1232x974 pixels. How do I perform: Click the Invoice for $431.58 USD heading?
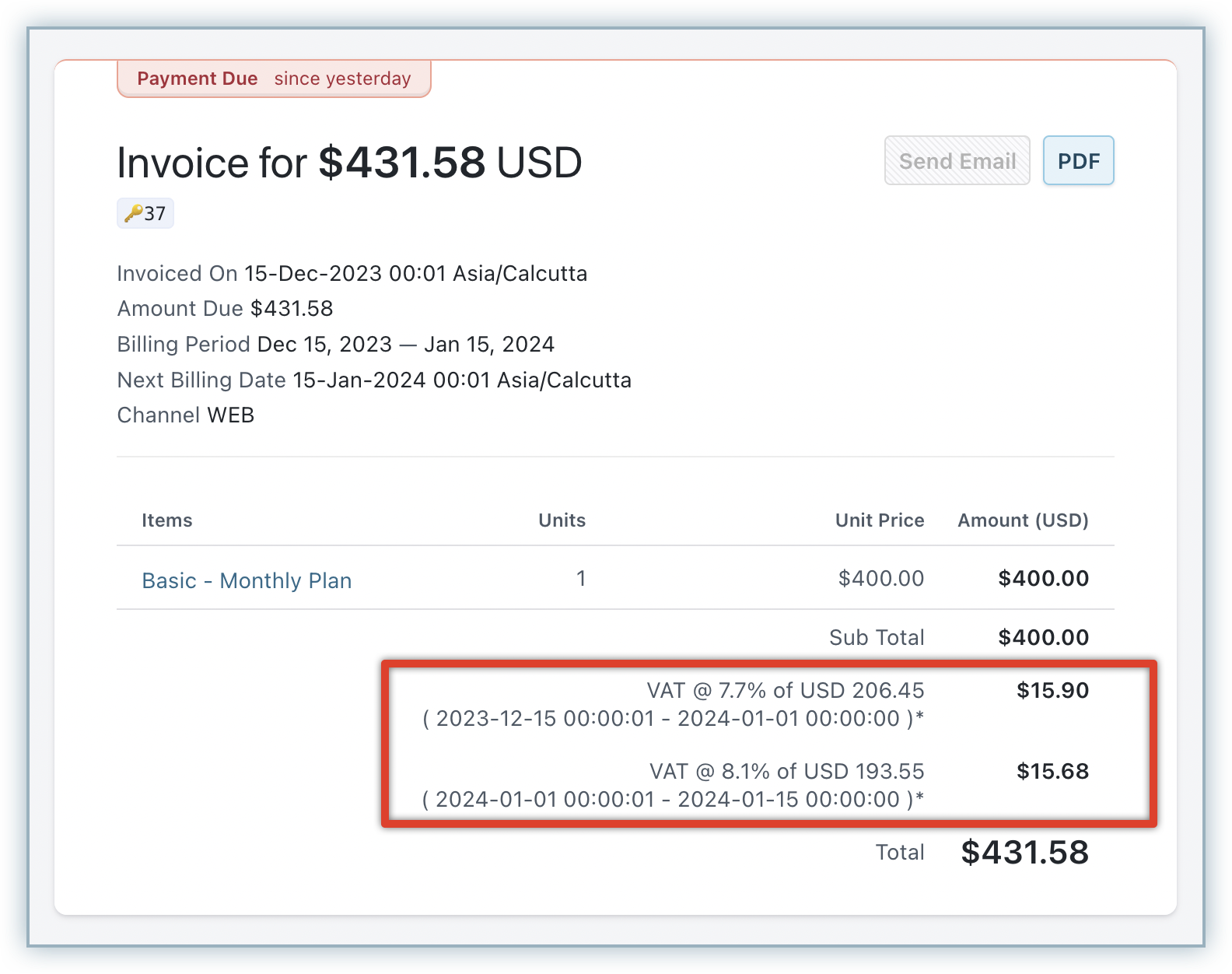pyautogui.click(x=349, y=163)
